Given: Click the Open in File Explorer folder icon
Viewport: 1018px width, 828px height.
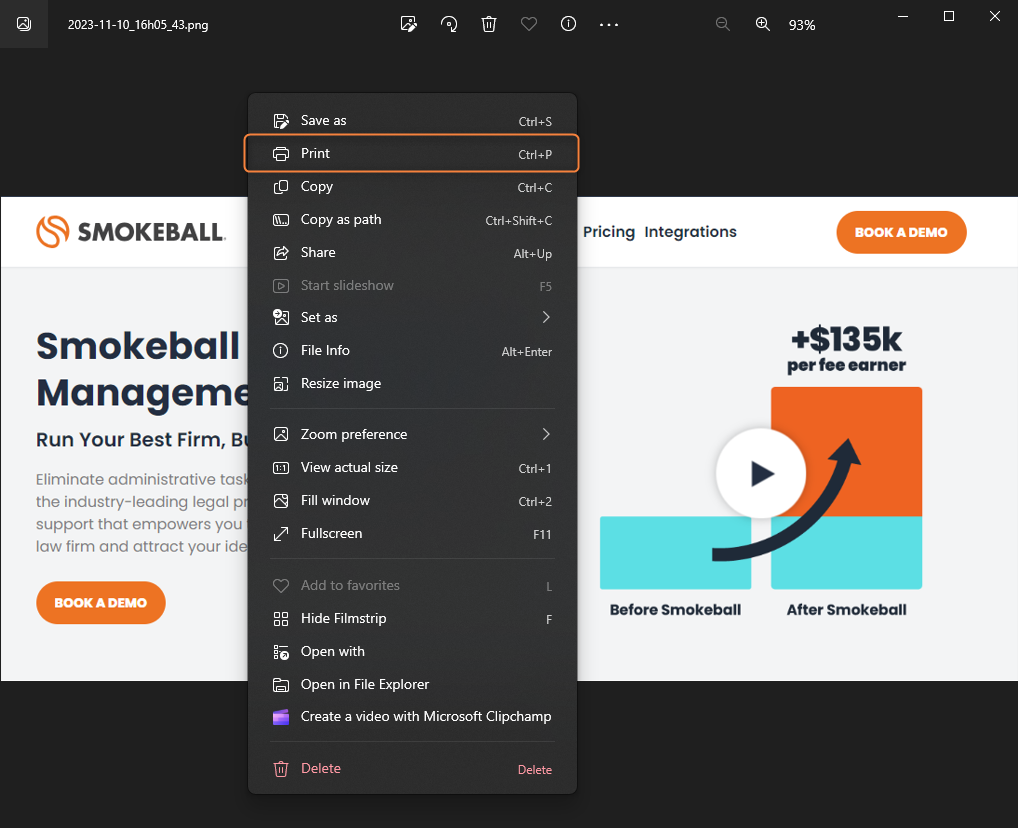Looking at the screenshot, I should pyautogui.click(x=280, y=684).
